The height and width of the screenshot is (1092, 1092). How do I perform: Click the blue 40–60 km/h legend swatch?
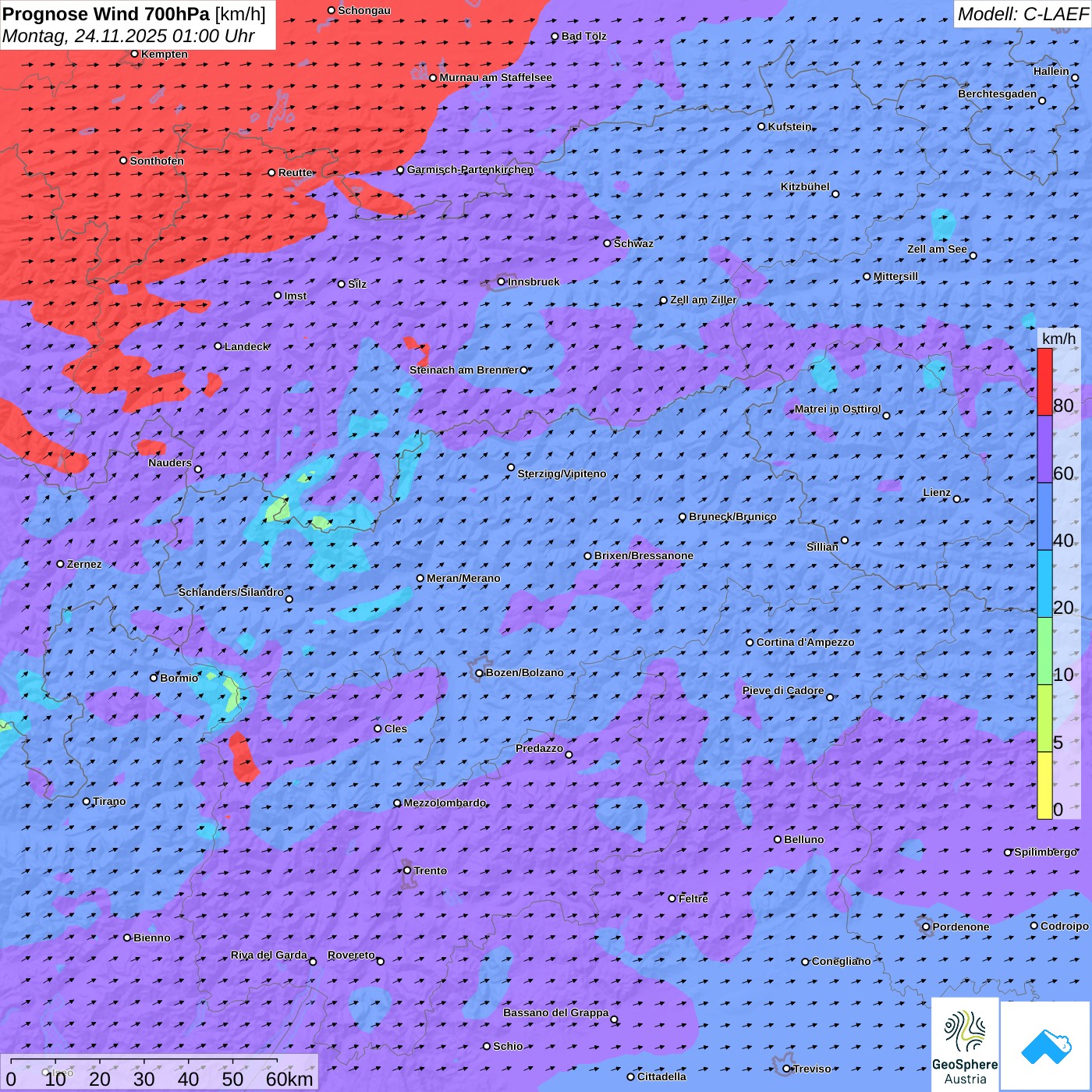tap(1044, 516)
